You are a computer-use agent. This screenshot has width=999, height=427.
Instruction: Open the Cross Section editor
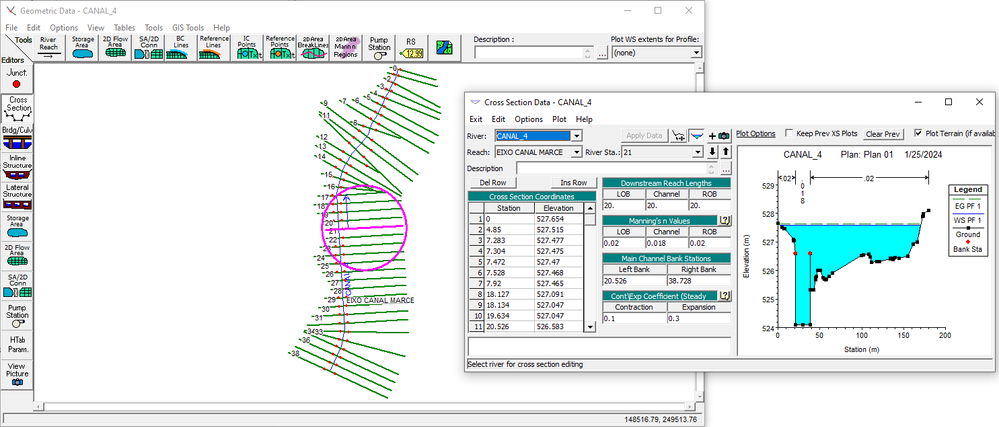(x=17, y=108)
